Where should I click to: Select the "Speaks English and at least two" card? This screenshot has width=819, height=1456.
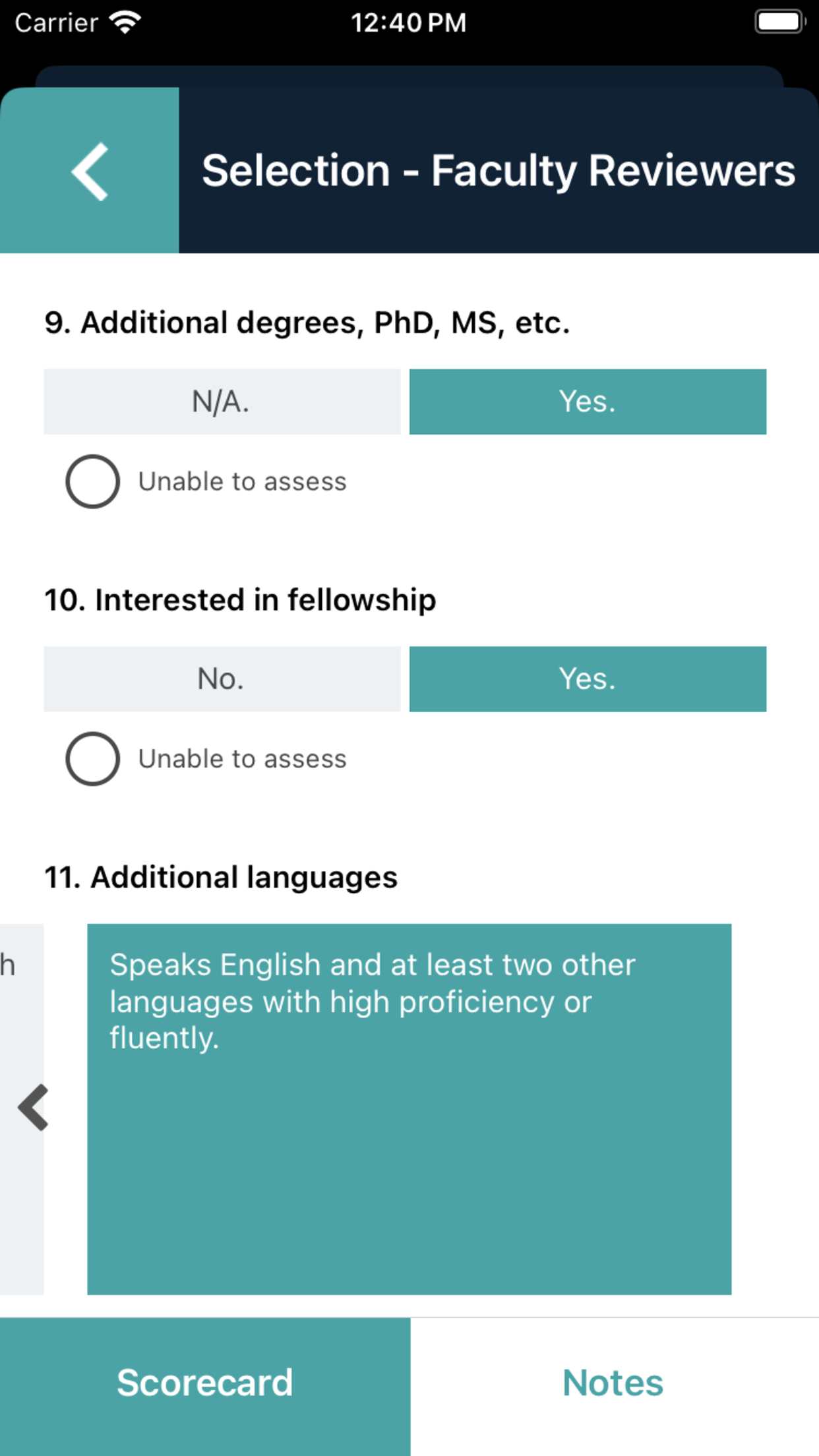[409, 1109]
